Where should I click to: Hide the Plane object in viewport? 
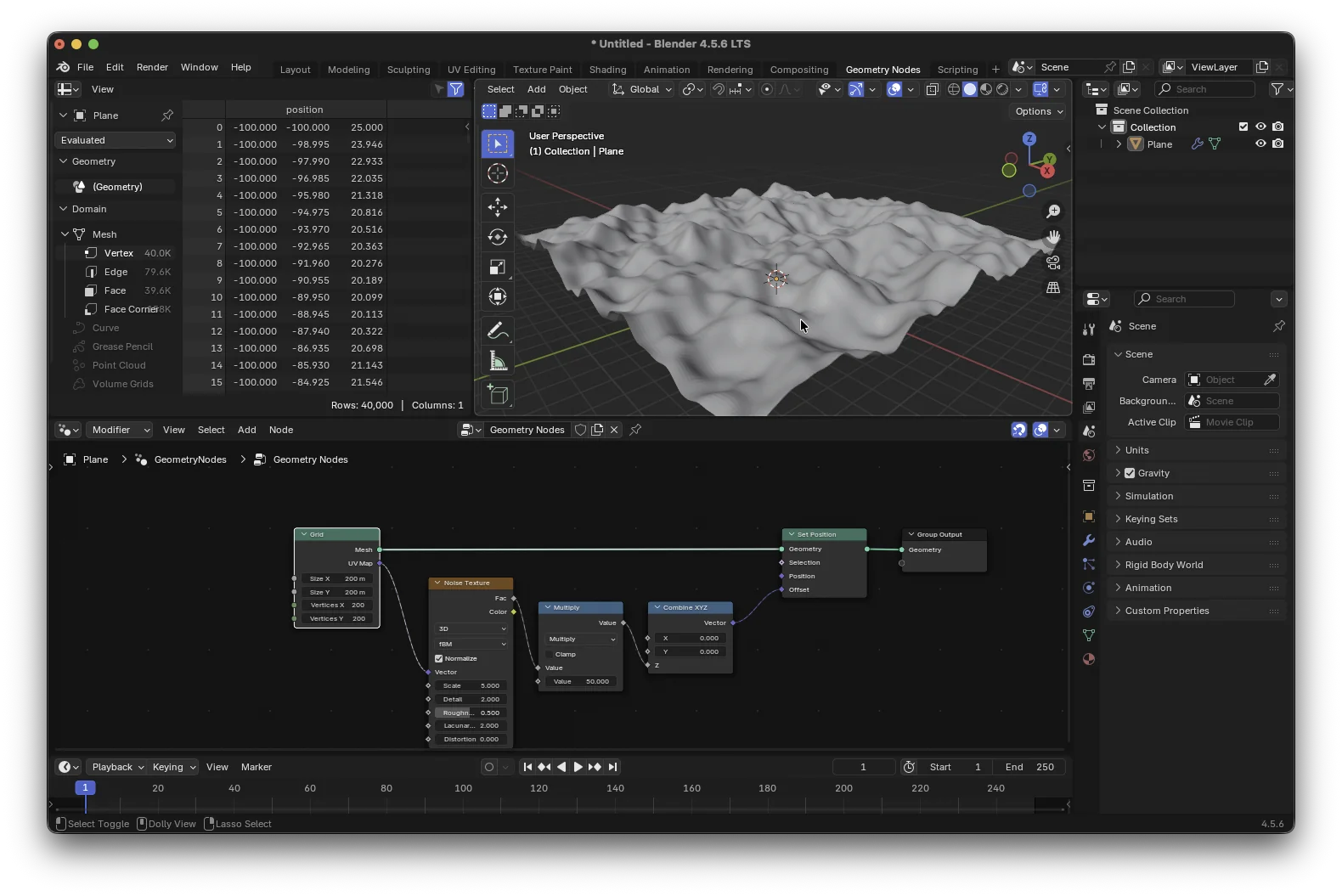click(1260, 144)
